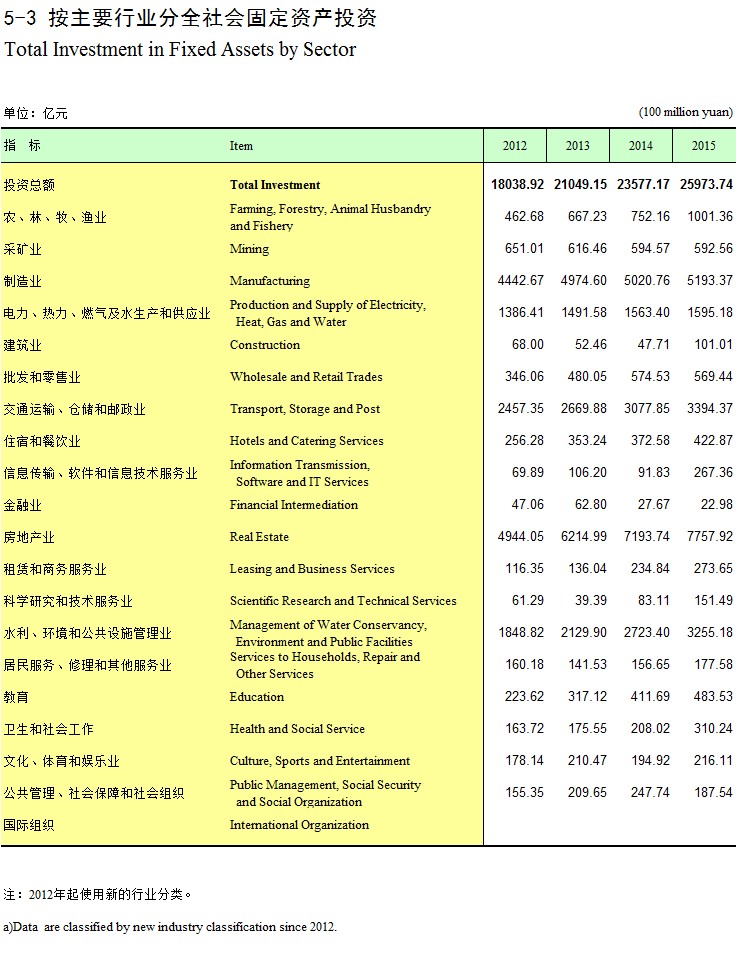Click Chinese label '农、林、牧、渔业'
Image resolution: width=736 pixels, height=975 pixels.
pos(55,218)
